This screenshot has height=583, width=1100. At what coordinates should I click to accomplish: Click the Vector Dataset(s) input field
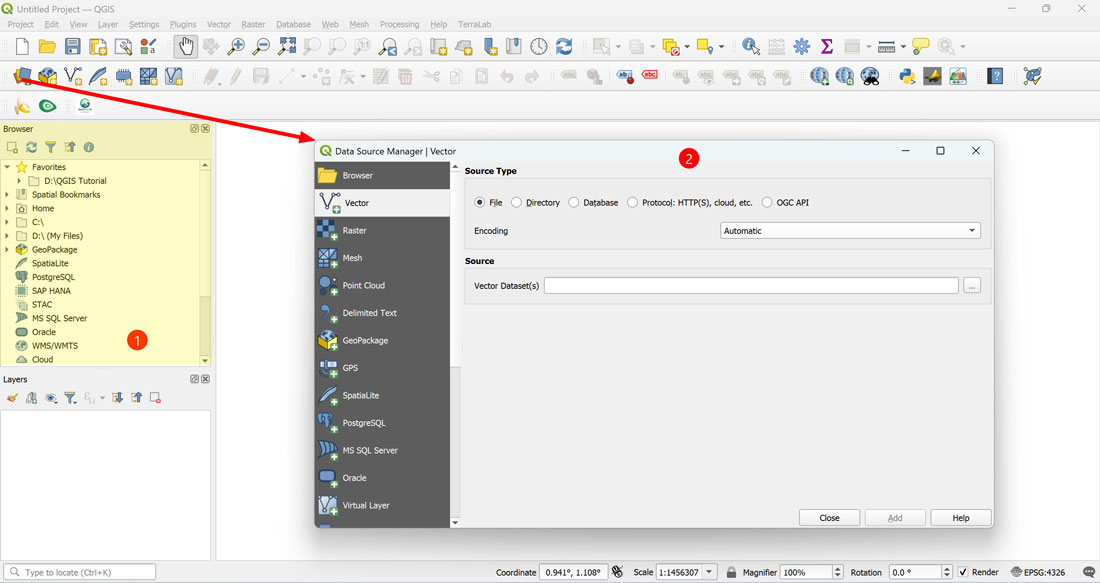[751, 286]
